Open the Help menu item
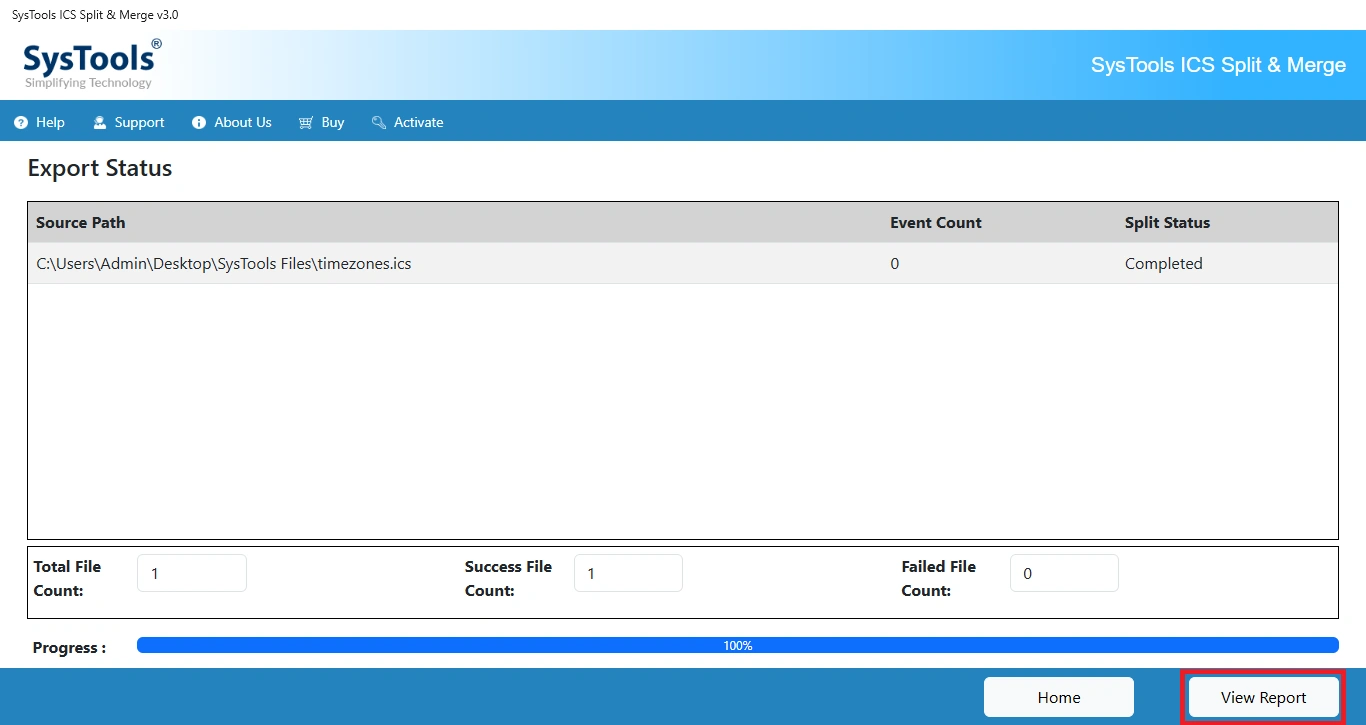 40,122
